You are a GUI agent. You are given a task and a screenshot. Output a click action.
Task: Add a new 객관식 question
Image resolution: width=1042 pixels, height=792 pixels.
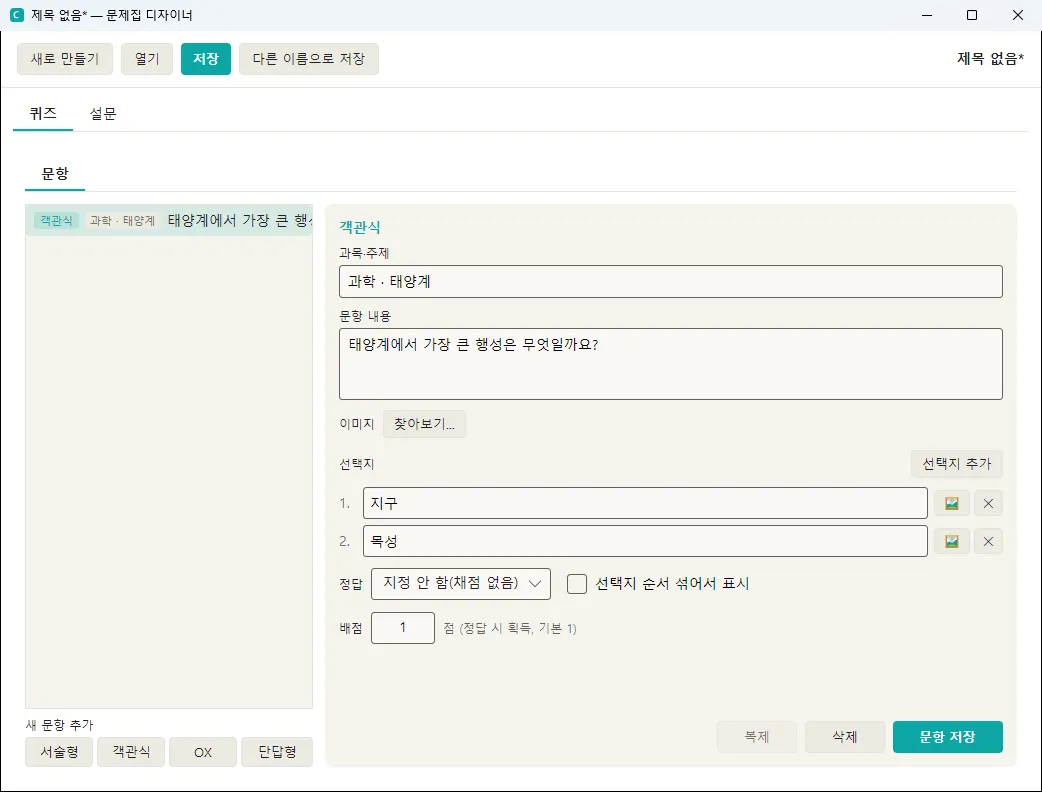(131, 752)
